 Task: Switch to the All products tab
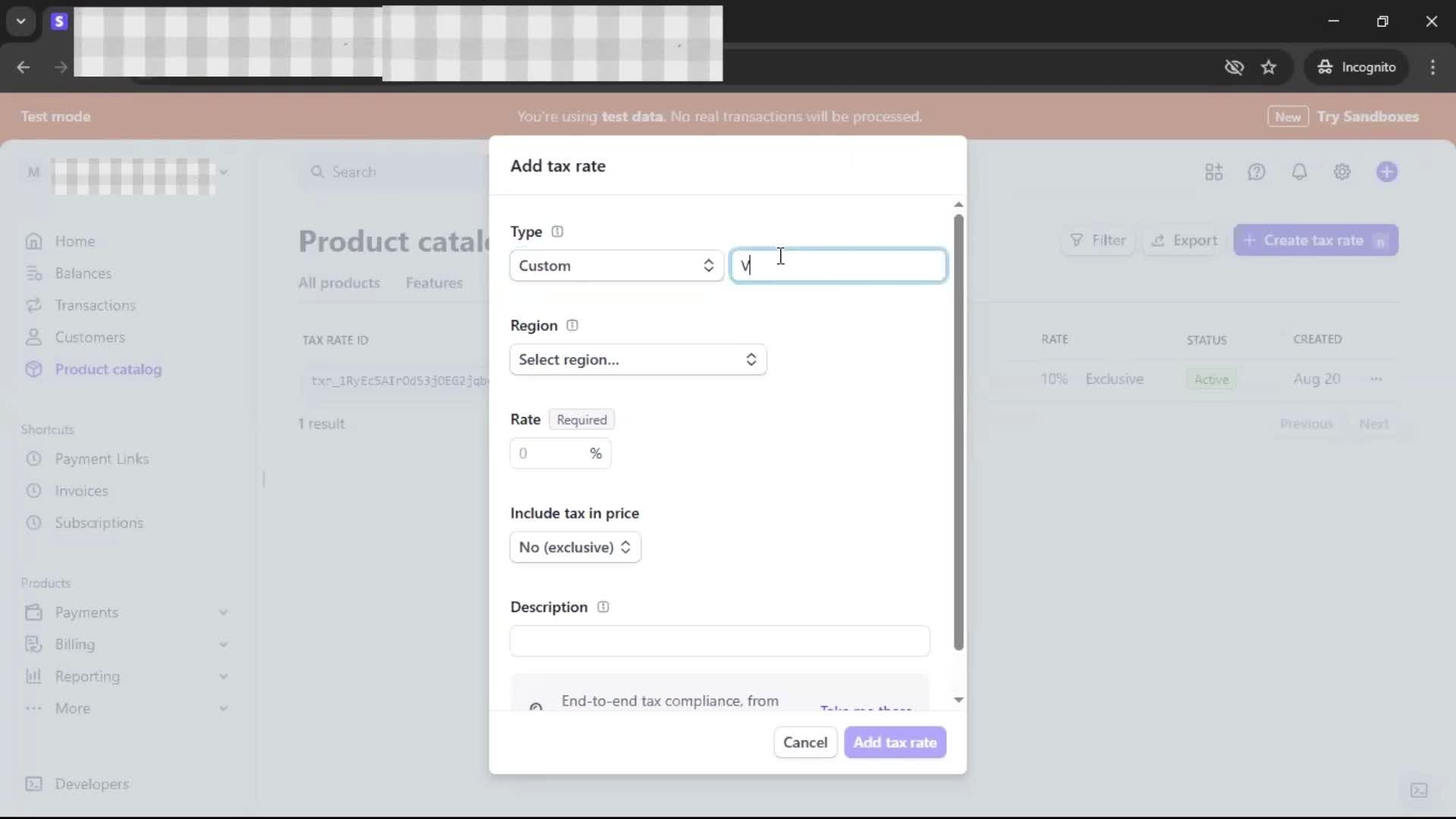[x=338, y=283]
